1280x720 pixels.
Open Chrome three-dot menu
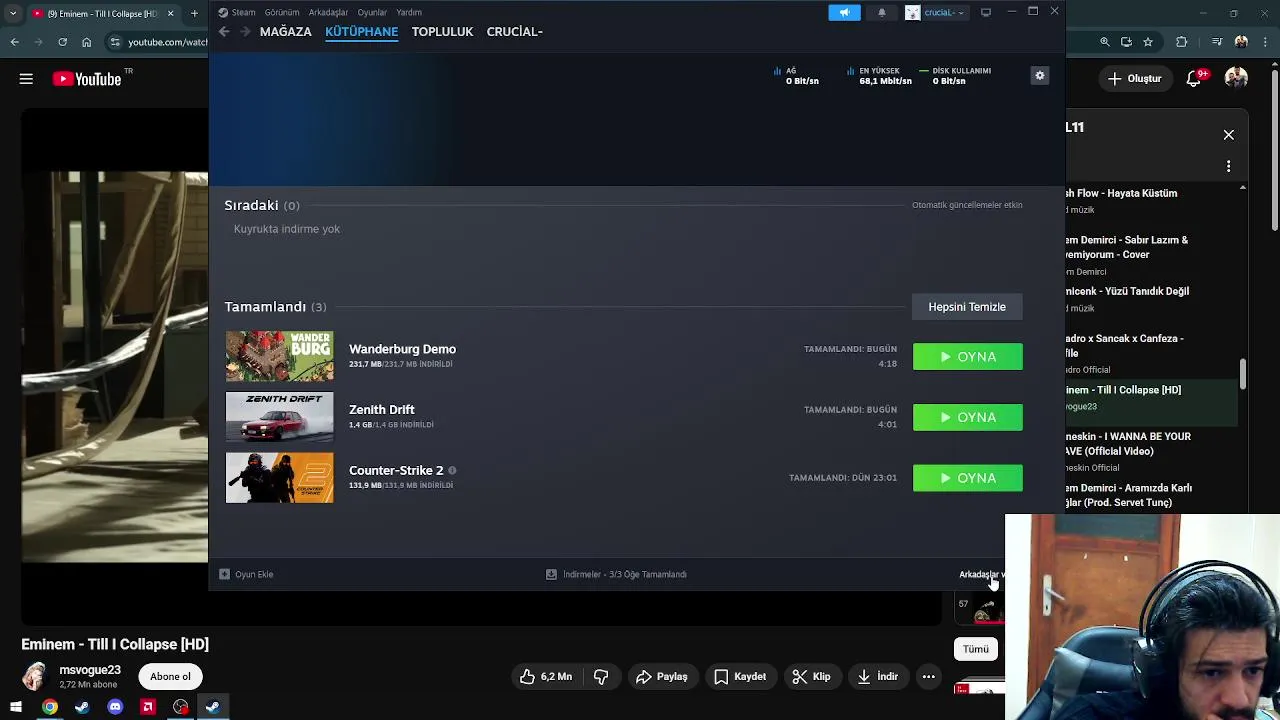[1266, 42]
